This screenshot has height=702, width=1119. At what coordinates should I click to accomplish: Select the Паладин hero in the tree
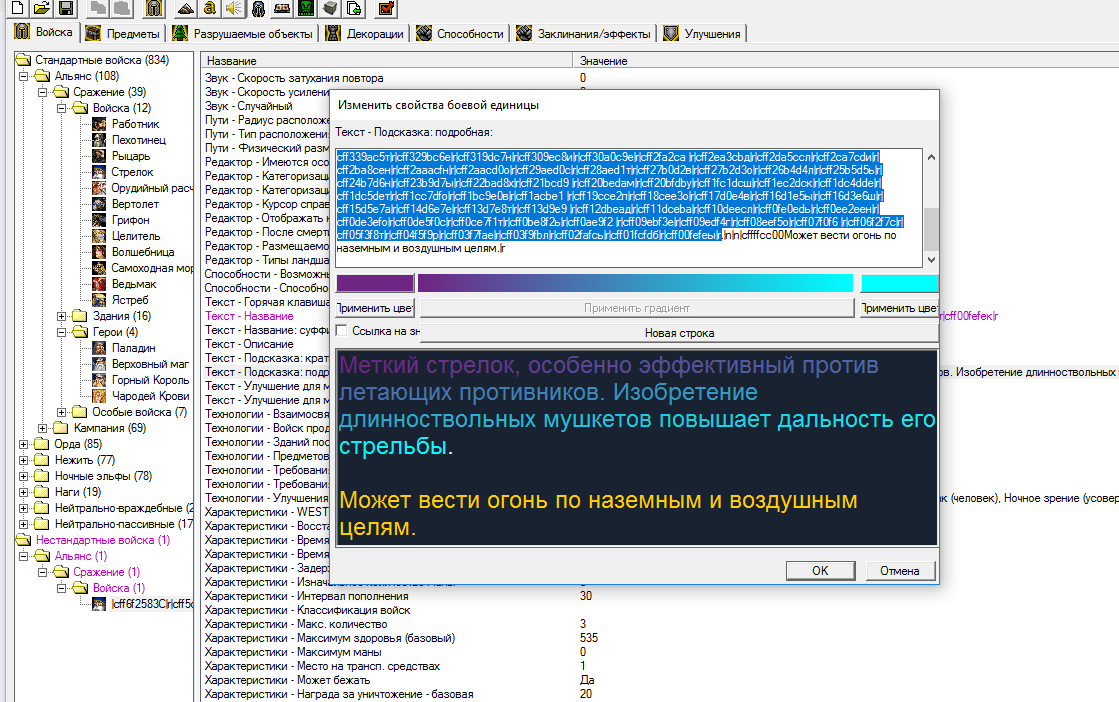(132, 348)
